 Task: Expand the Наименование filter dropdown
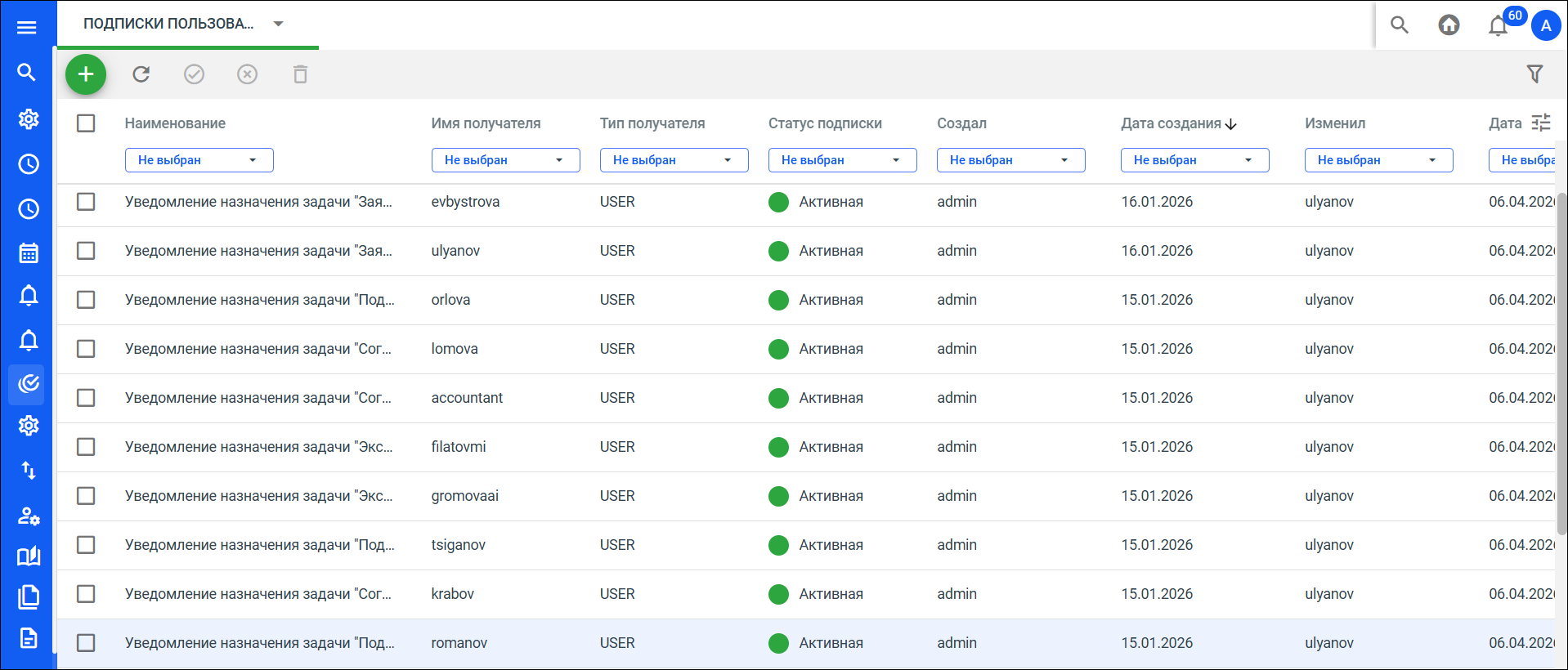[x=199, y=160]
